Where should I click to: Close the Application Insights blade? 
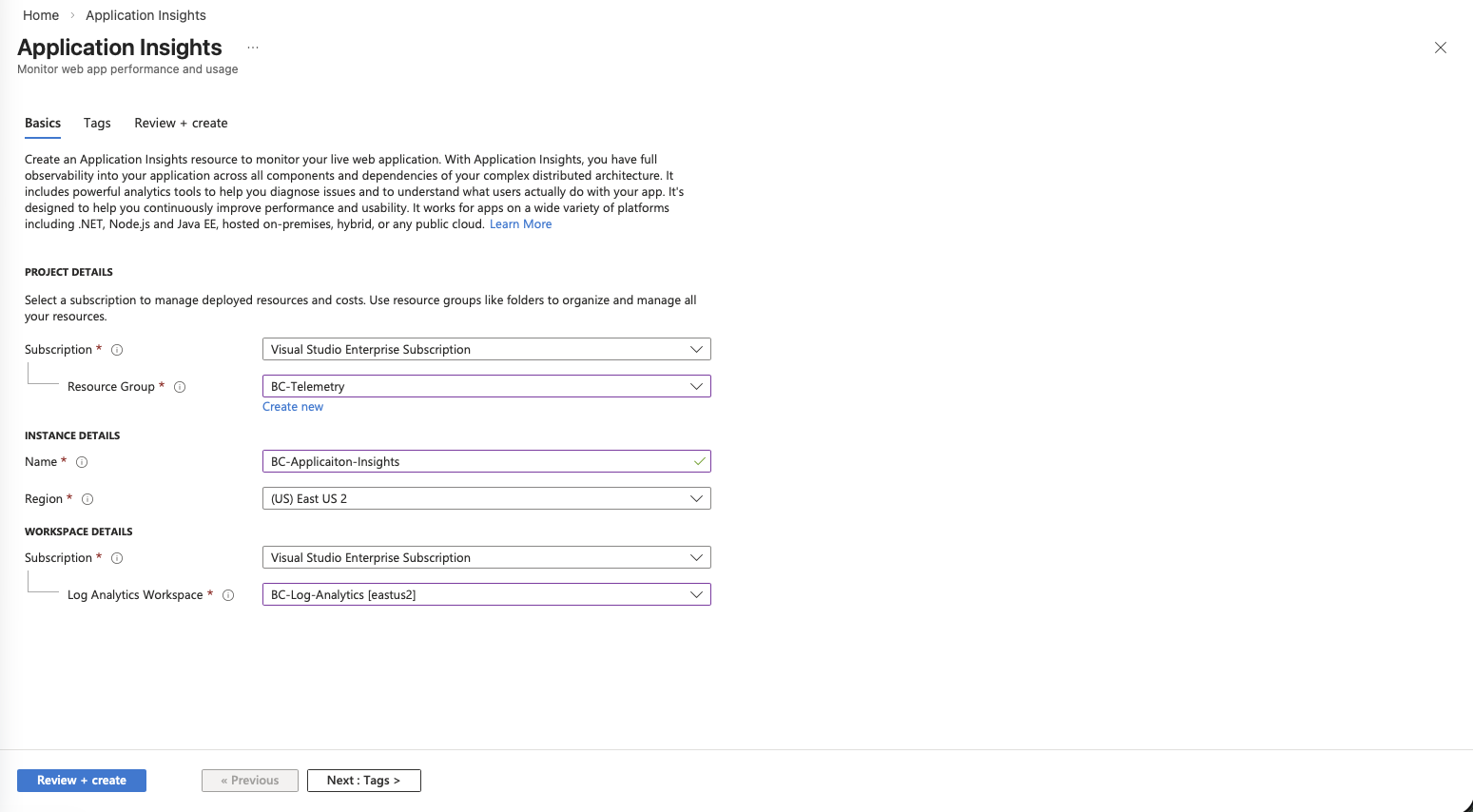[1440, 48]
